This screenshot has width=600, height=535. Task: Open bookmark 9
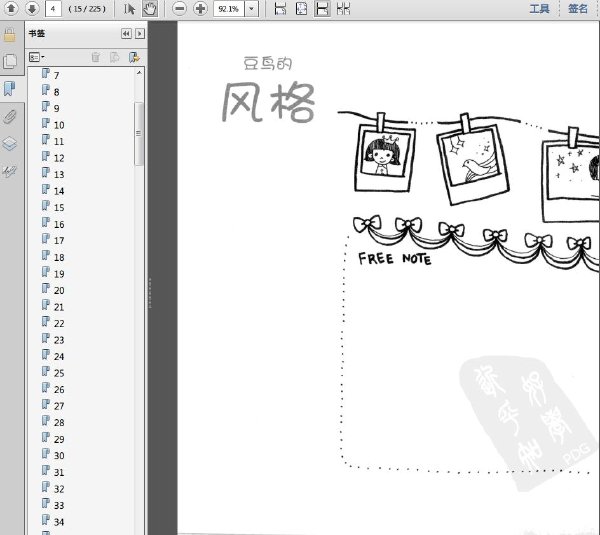click(56, 108)
